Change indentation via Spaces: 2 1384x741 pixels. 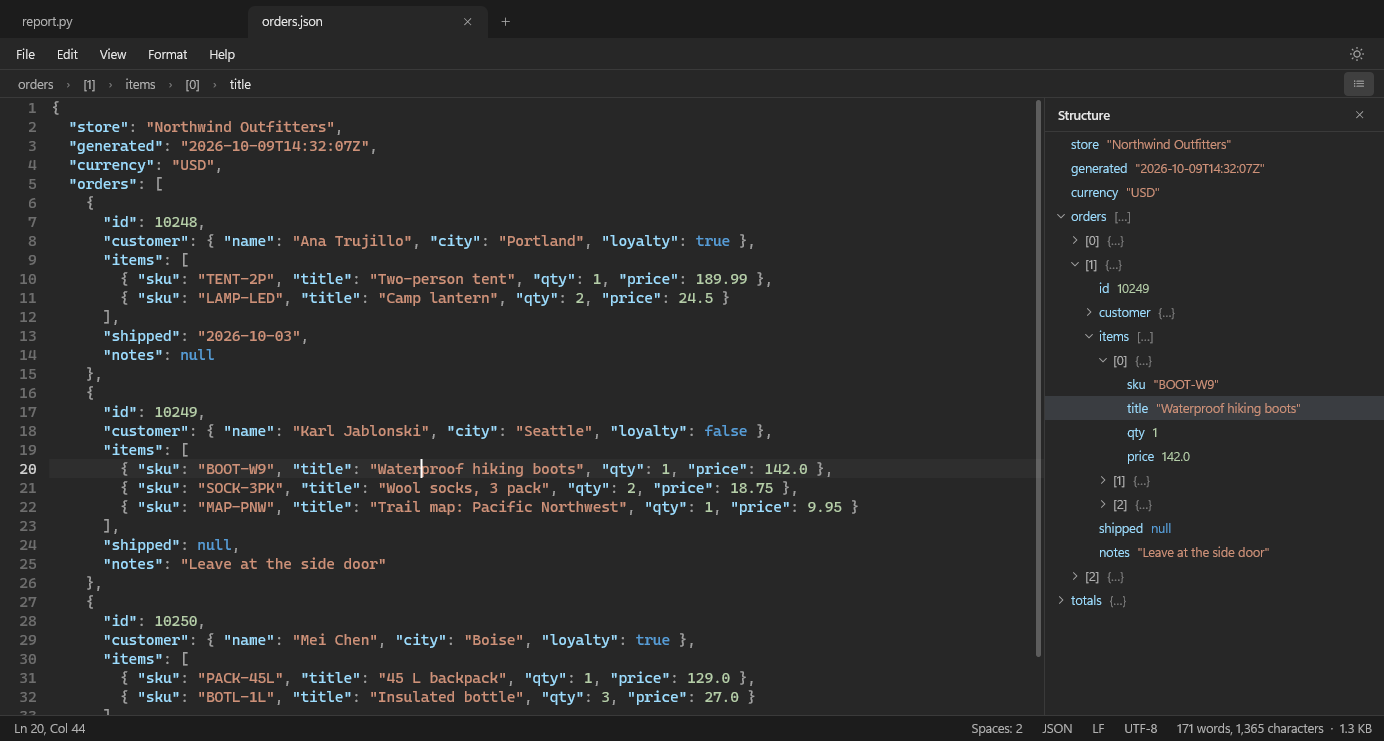(x=997, y=728)
